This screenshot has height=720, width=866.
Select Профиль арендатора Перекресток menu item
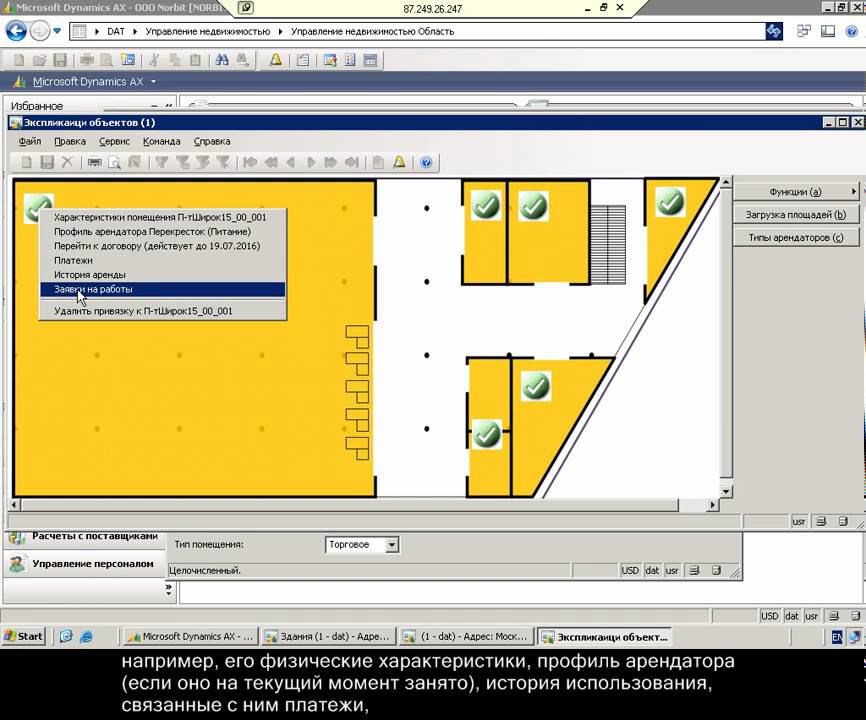pyautogui.click(x=163, y=231)
